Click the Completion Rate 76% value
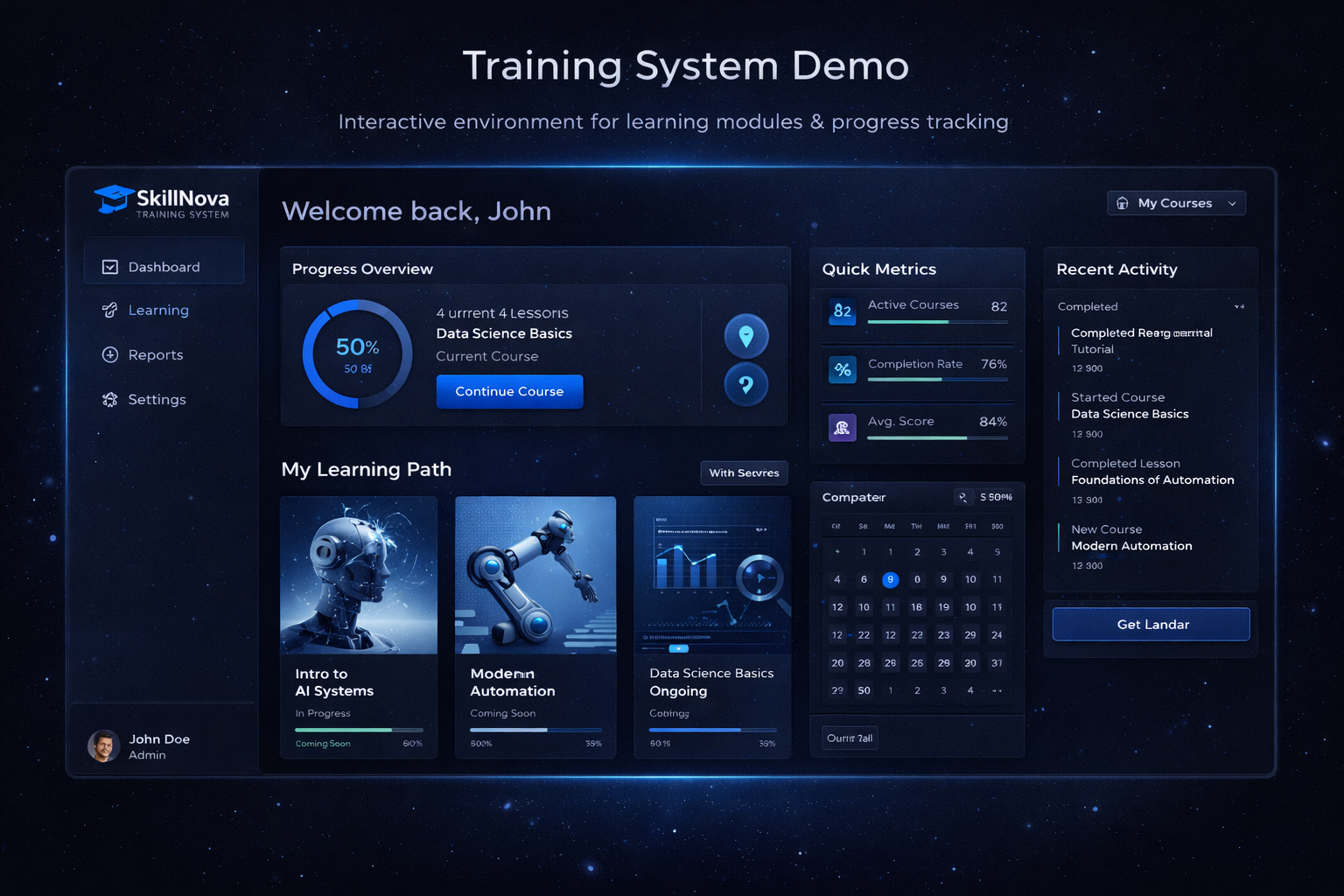This screenshot has width=1344, height=896. point(994,364)
